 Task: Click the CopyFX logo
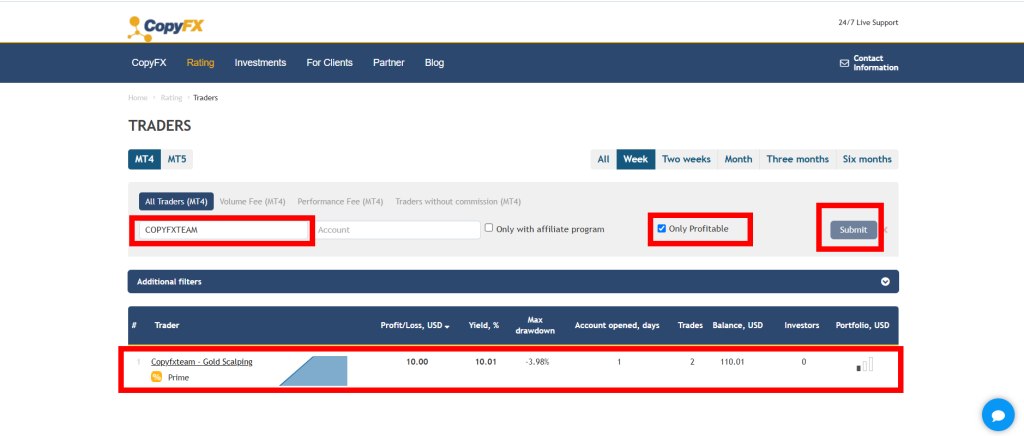(166, 27)
